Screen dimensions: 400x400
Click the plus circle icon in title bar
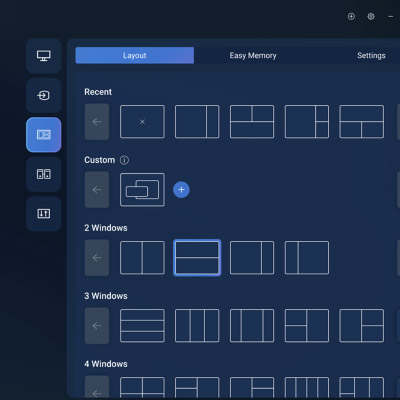coord(351,16)
